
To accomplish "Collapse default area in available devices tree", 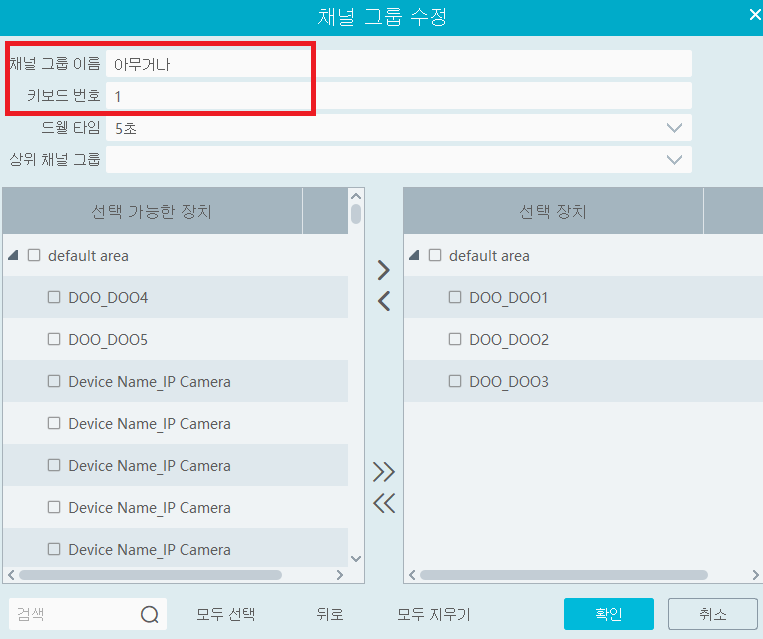I will (x=13, y=256).
